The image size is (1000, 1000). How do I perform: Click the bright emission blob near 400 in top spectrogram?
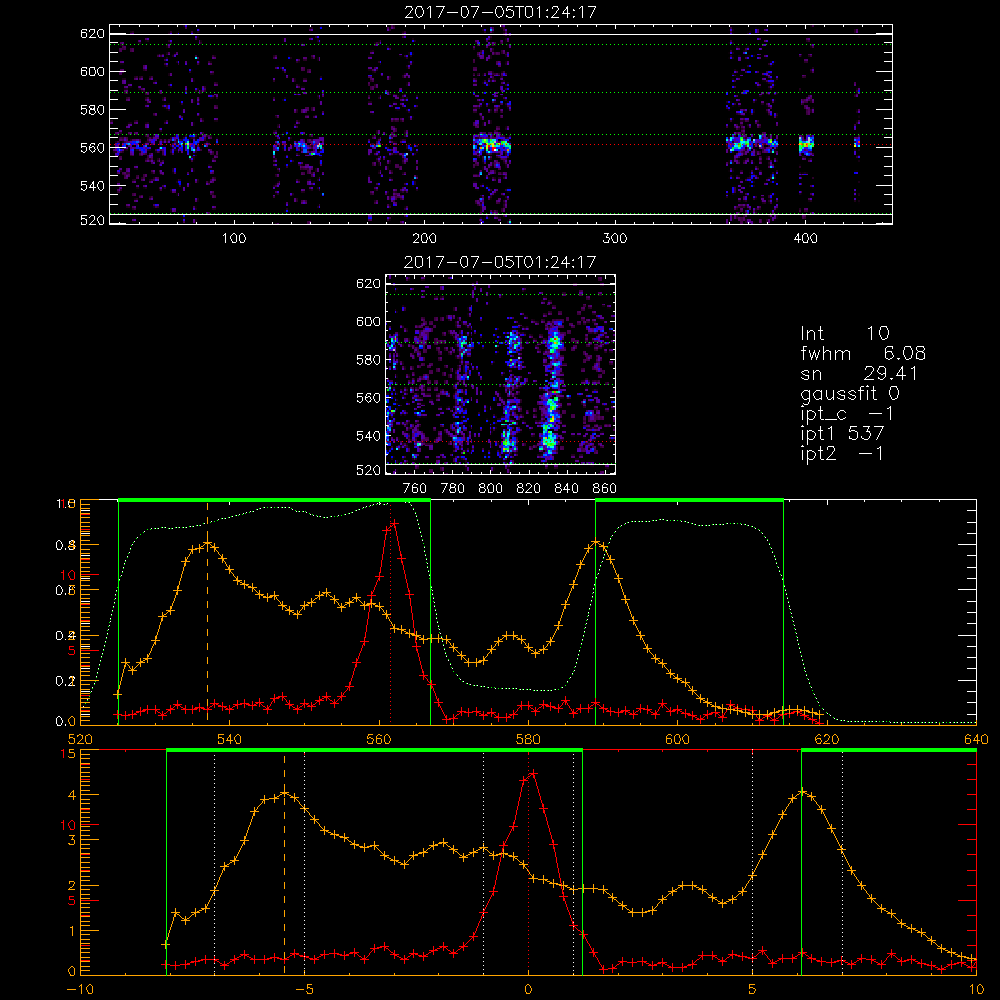(807, 144)
